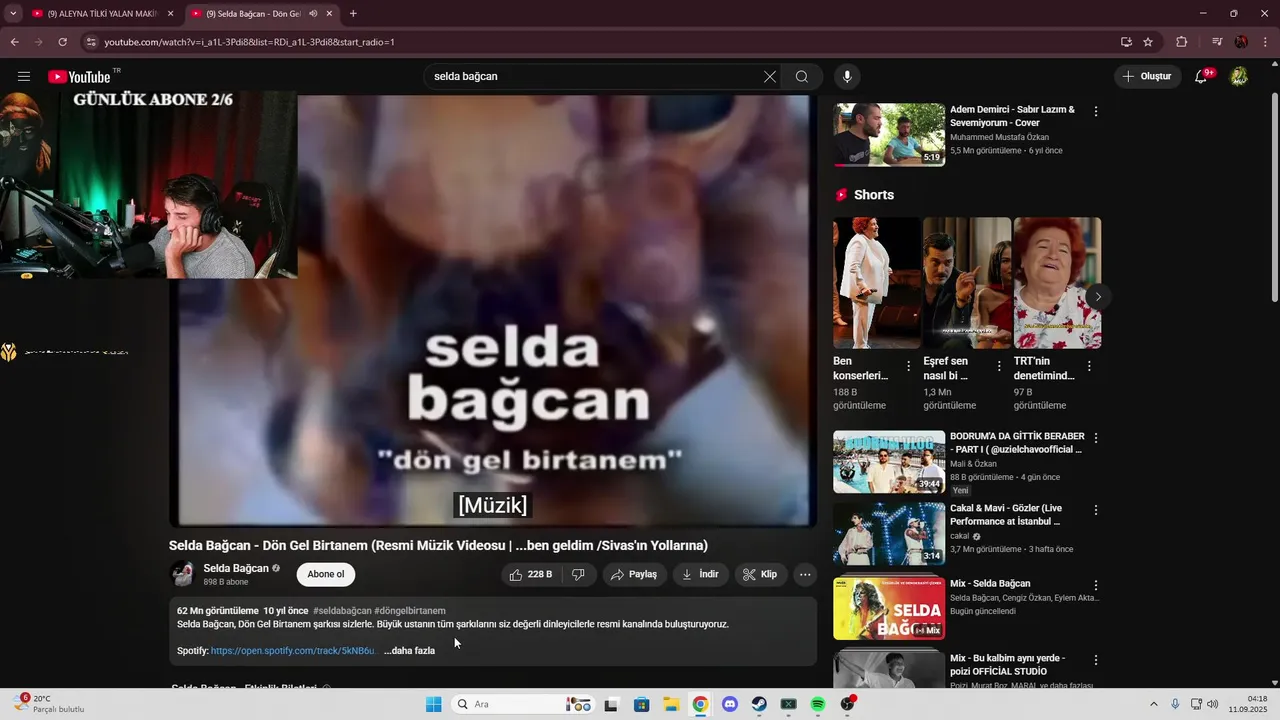Open Spotify from the taskbar

(818, 704)
